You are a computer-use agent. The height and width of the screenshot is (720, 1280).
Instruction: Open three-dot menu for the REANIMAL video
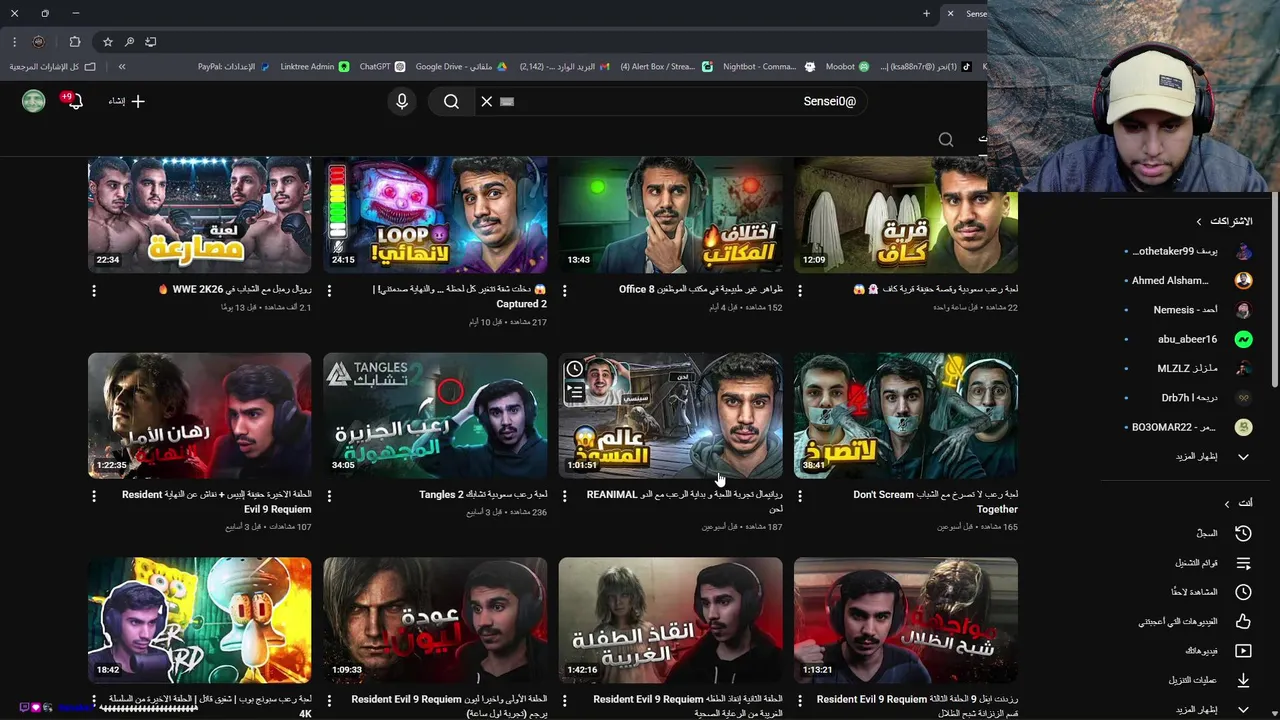tap(565, 495)
